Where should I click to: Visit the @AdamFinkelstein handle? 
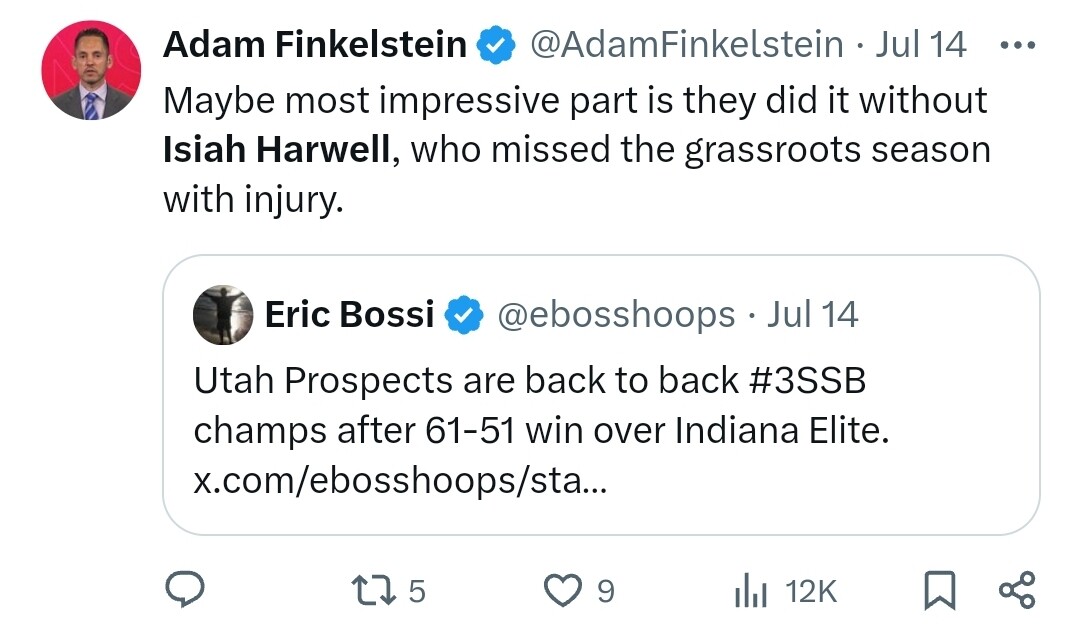coord(686,45)
